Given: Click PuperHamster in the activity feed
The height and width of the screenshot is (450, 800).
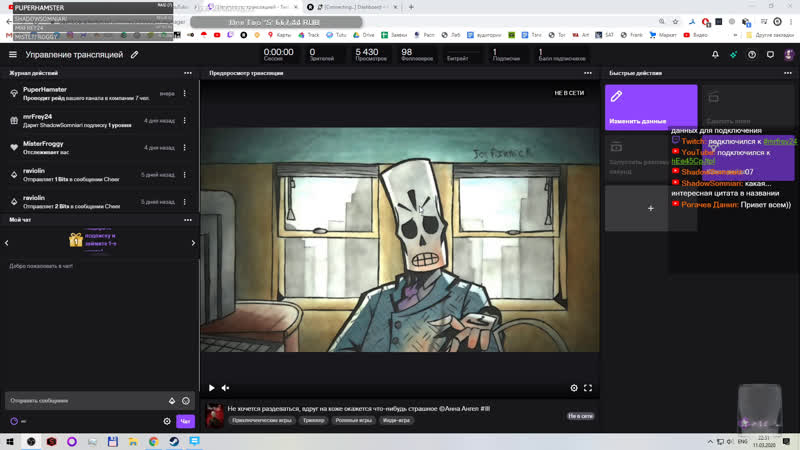Looking at the screenshot, I should [45, 90].
